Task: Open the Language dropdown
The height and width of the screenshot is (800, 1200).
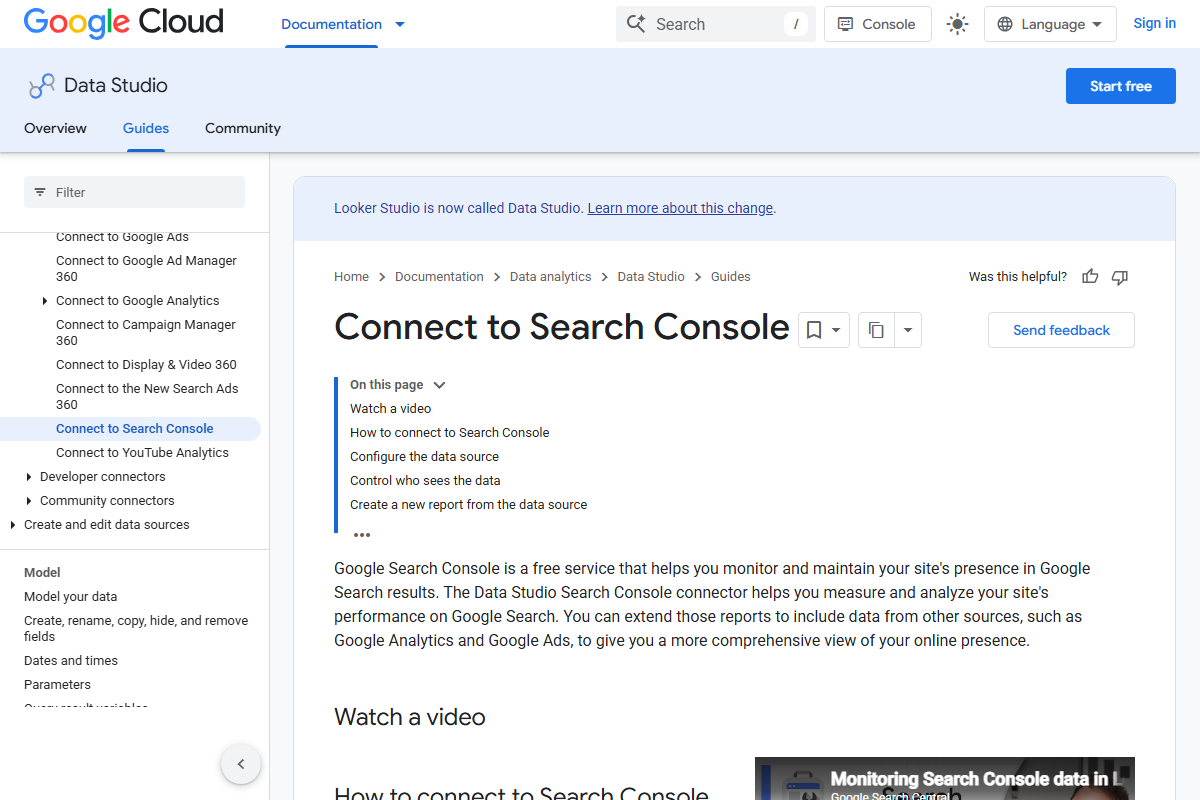Action: point(1050,24)
